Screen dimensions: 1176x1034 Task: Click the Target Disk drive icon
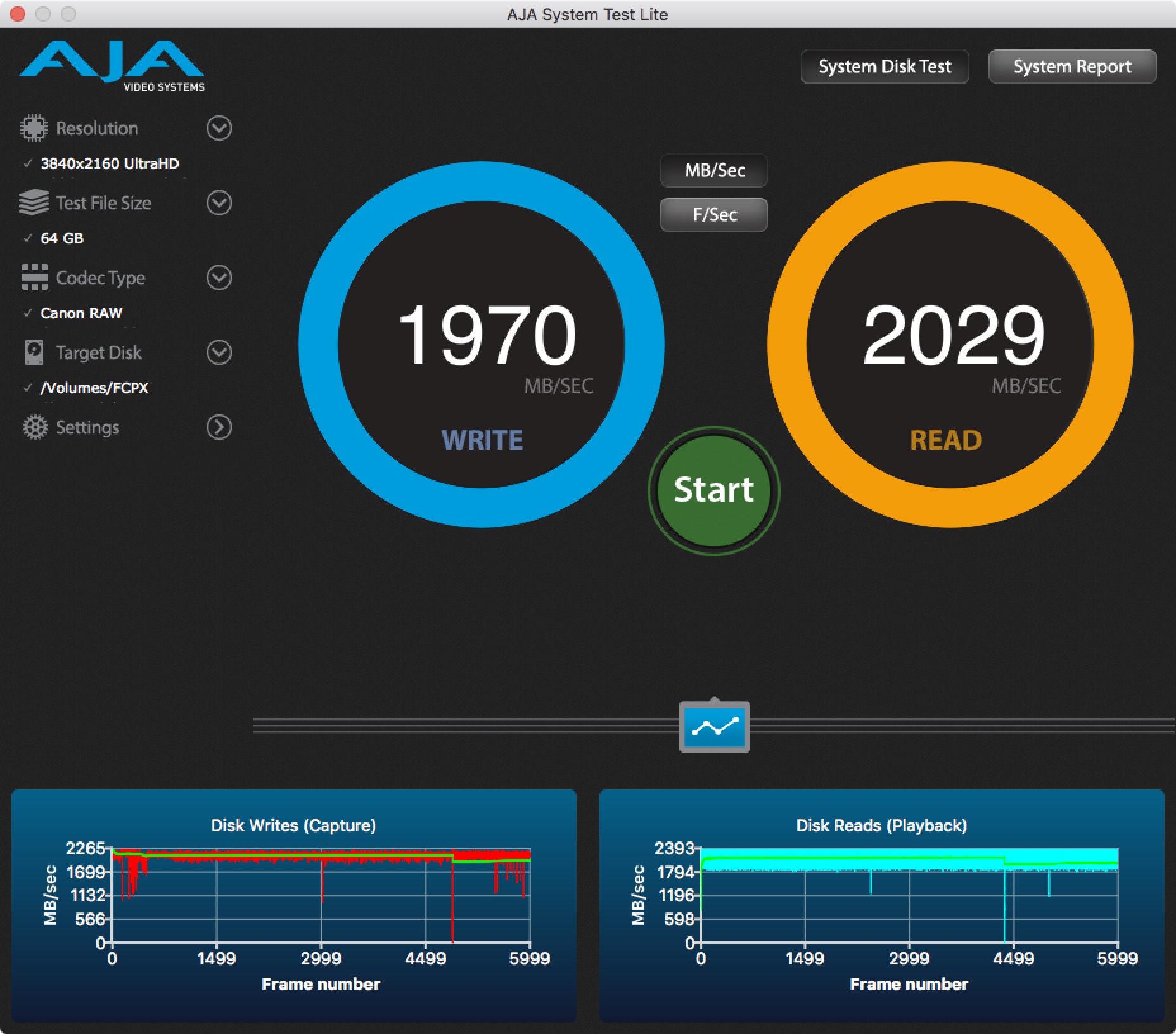(x=34, y=352)
